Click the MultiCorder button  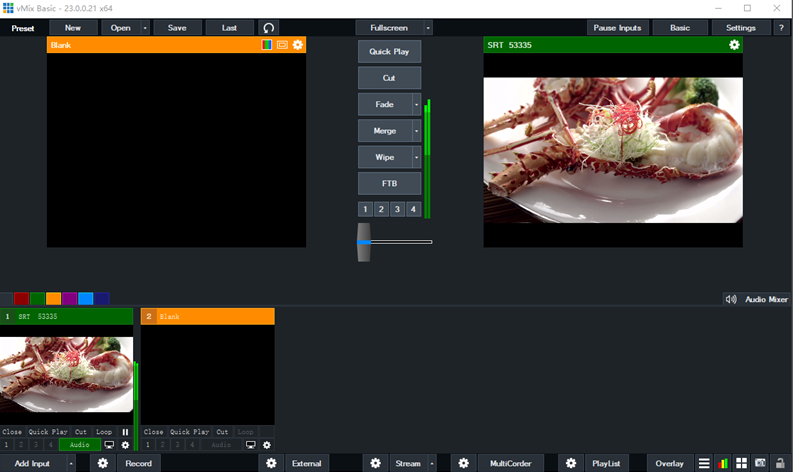[510, 463]
